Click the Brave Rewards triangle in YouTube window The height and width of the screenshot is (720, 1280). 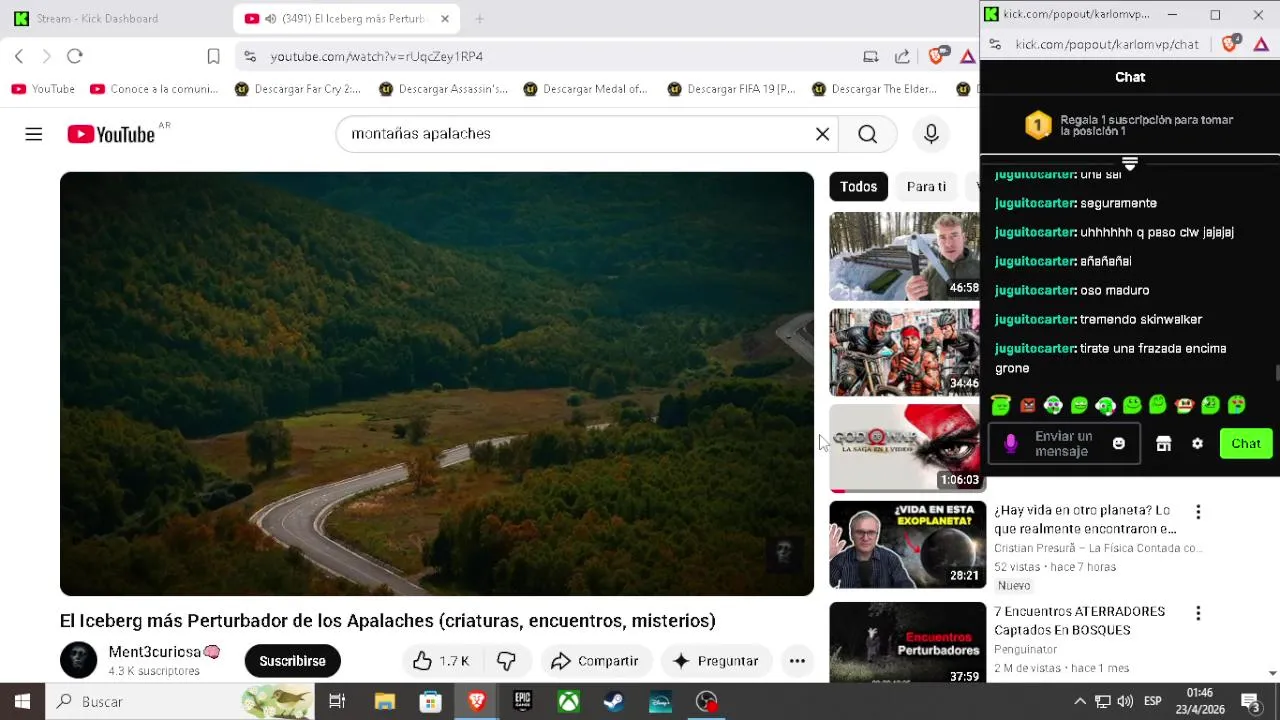pos(967,56)
